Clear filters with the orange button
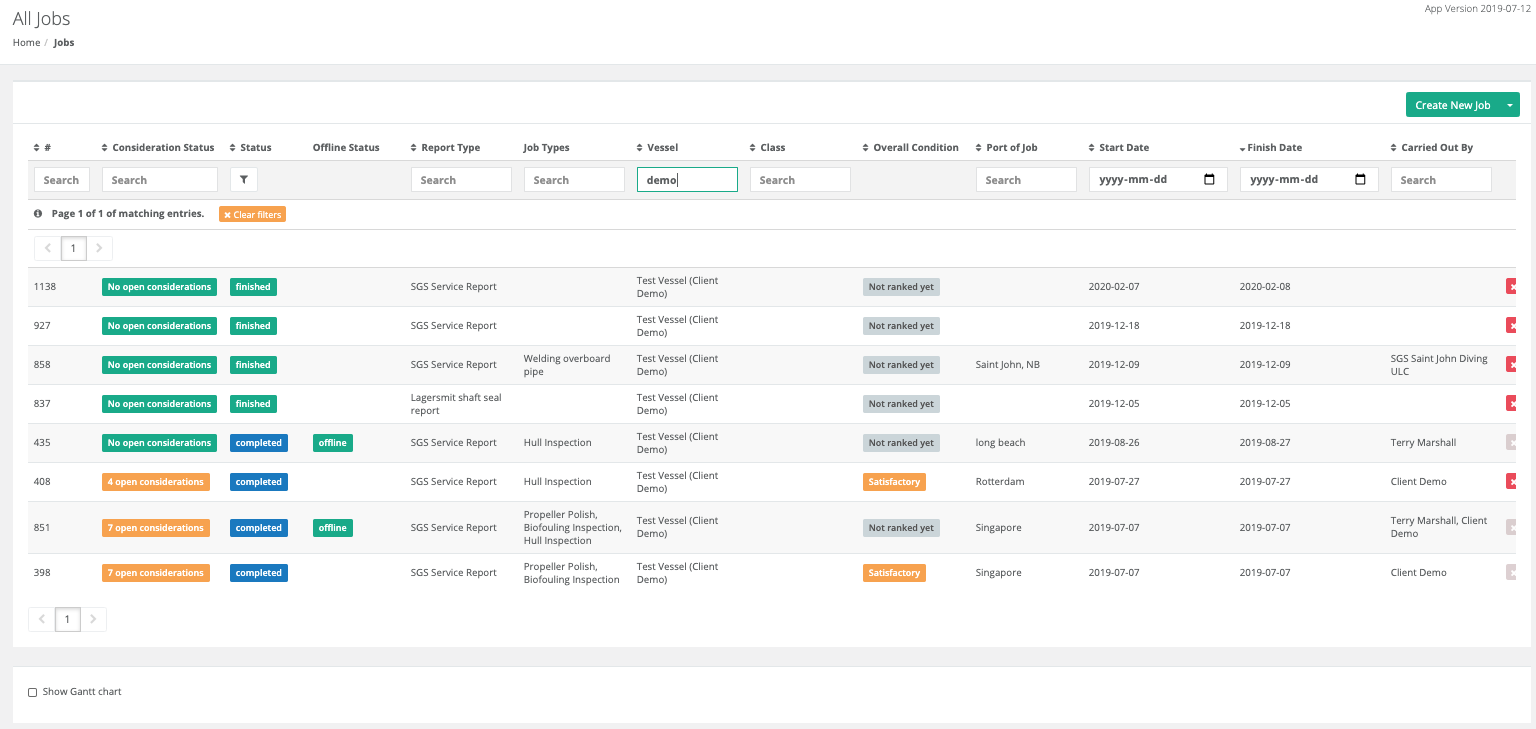The image size is (1536, 729). 252,215
